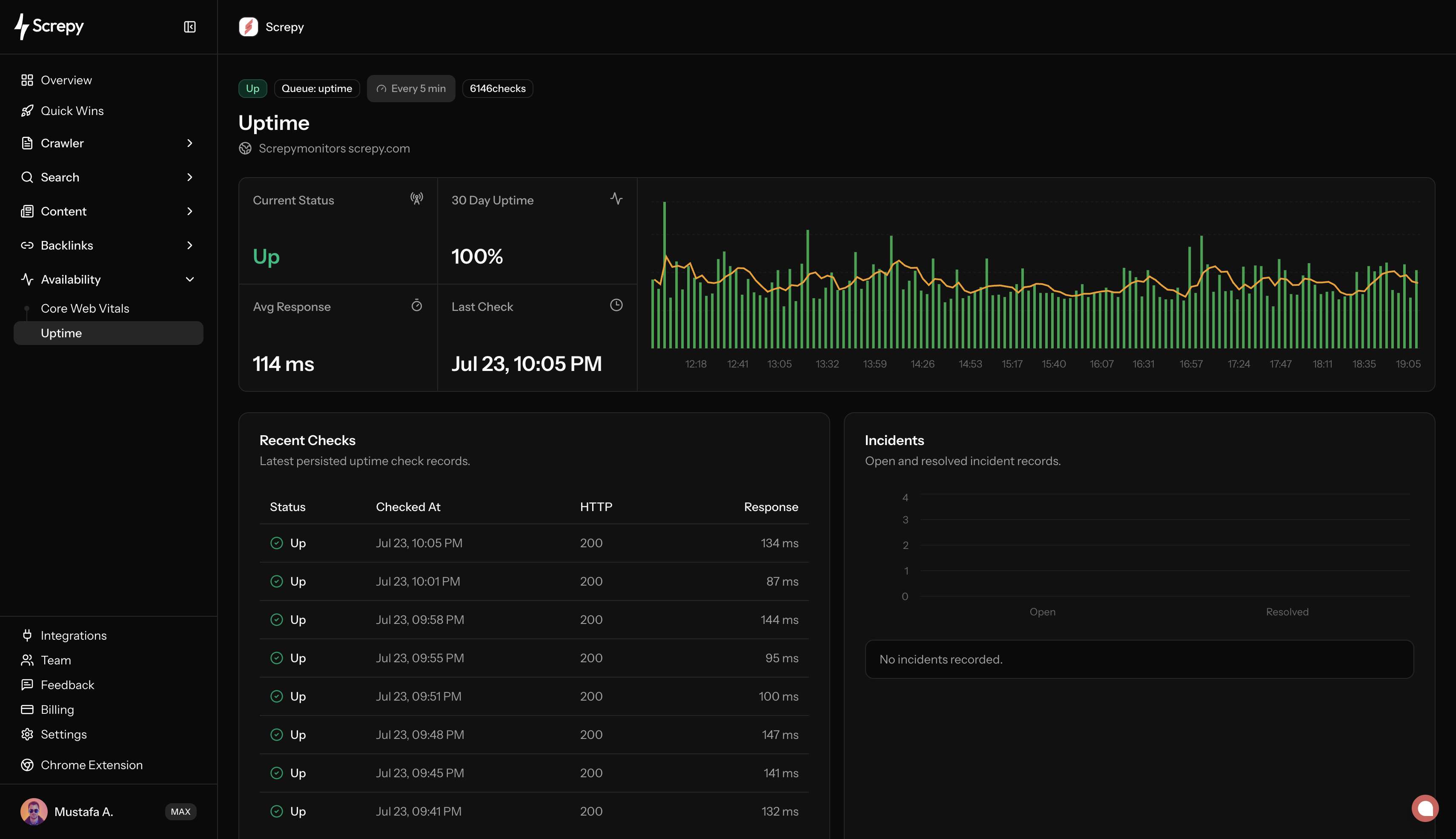
Task: Click the Screpy lightning logo in sidebar
Action: click(49, 26)
